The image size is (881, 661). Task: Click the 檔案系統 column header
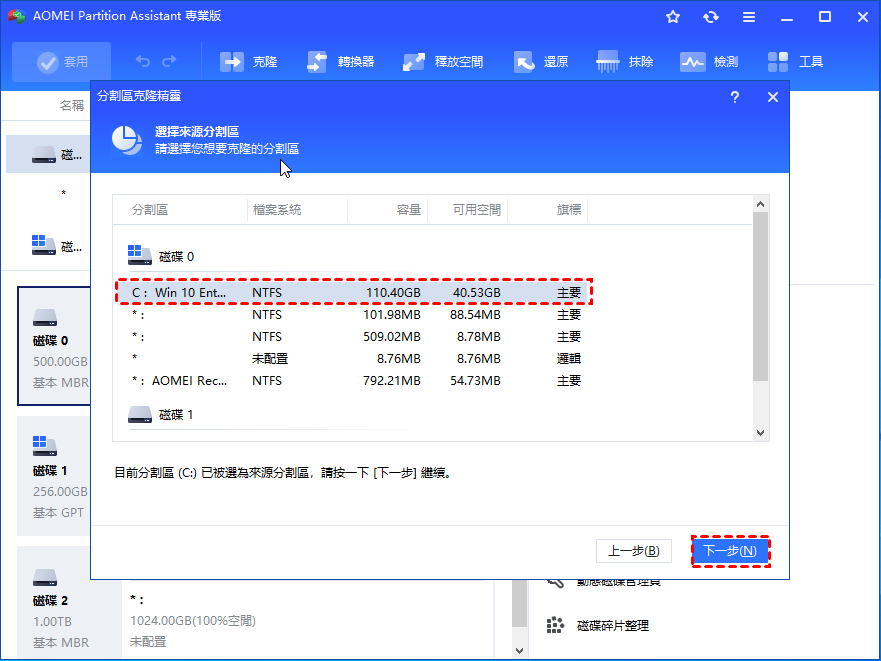pos(277,210)
